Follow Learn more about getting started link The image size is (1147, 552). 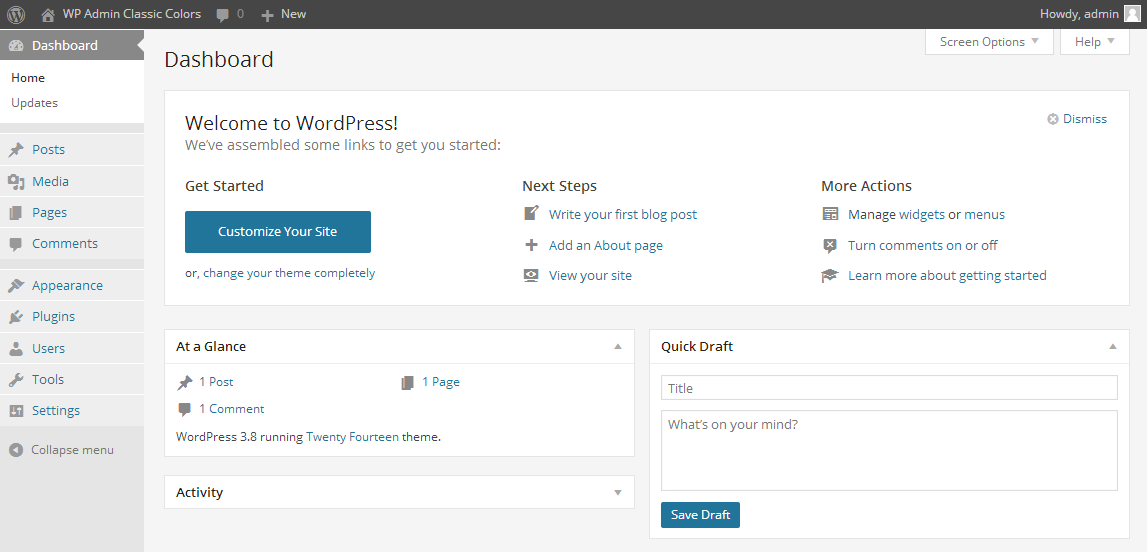(947, 276)
